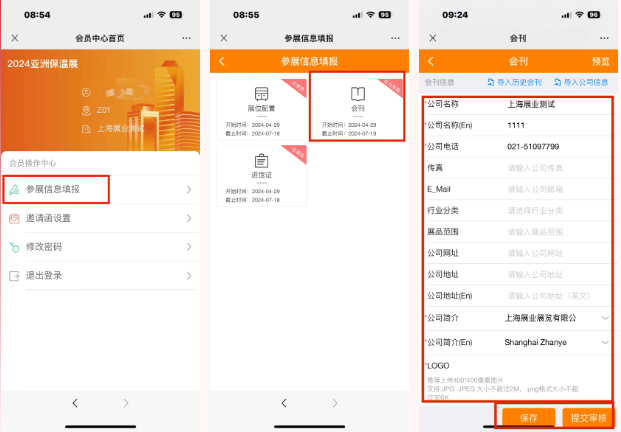621x432 pixels.
Task: Click the 修改密码 key icon
Action: [x=14, y=247]
